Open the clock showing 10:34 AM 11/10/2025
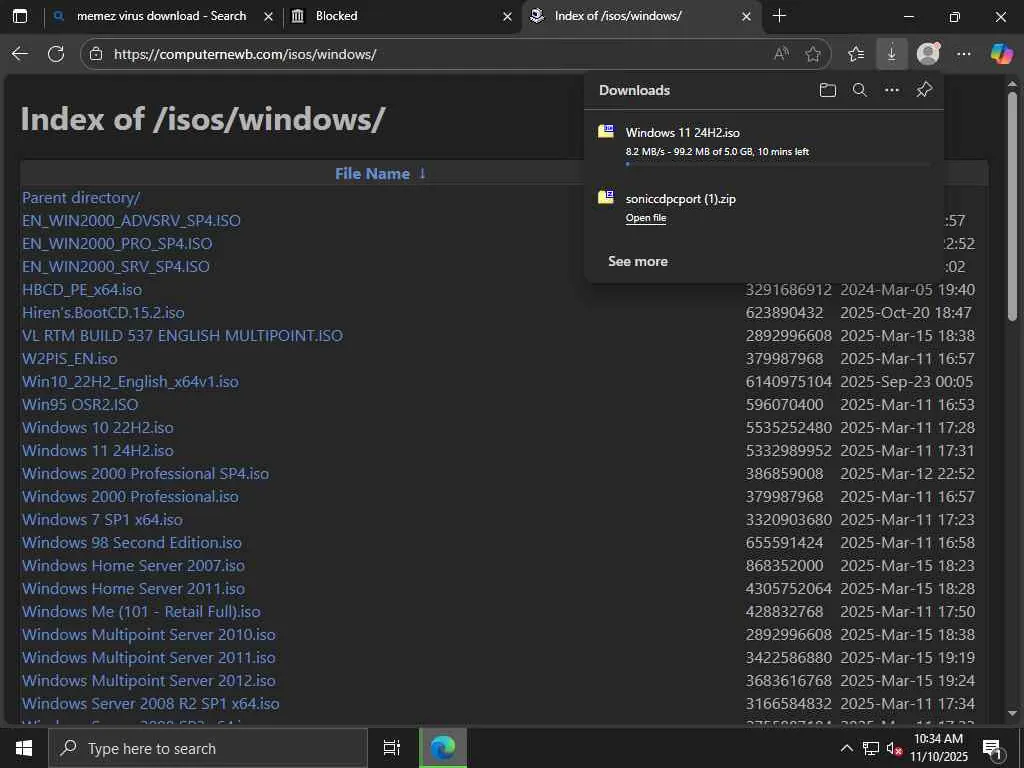Viewport: 1024px width, 768px height. (x=938, y=748)
